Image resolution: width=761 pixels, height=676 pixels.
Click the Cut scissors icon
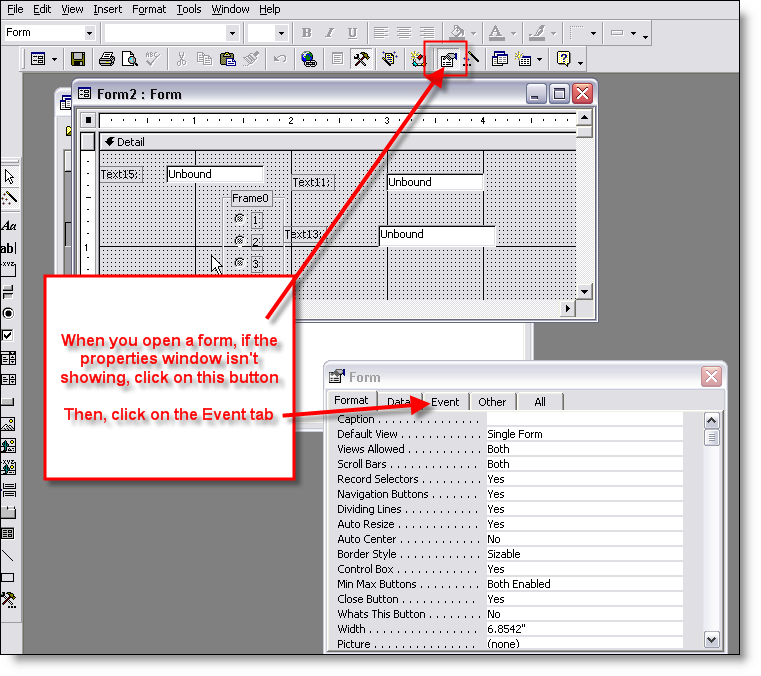tap(182, 59)
